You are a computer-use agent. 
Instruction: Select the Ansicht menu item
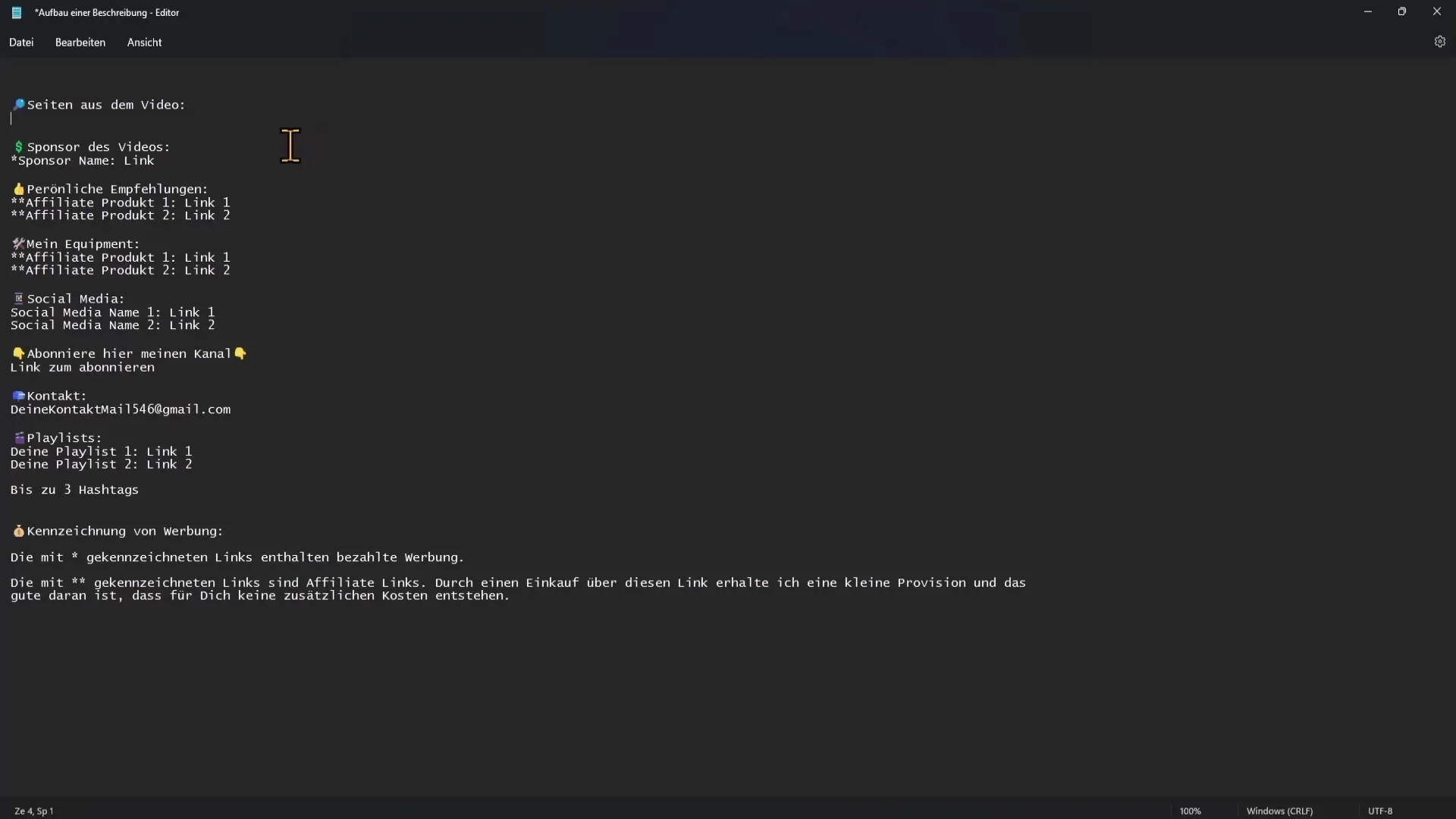click(144, 42)
